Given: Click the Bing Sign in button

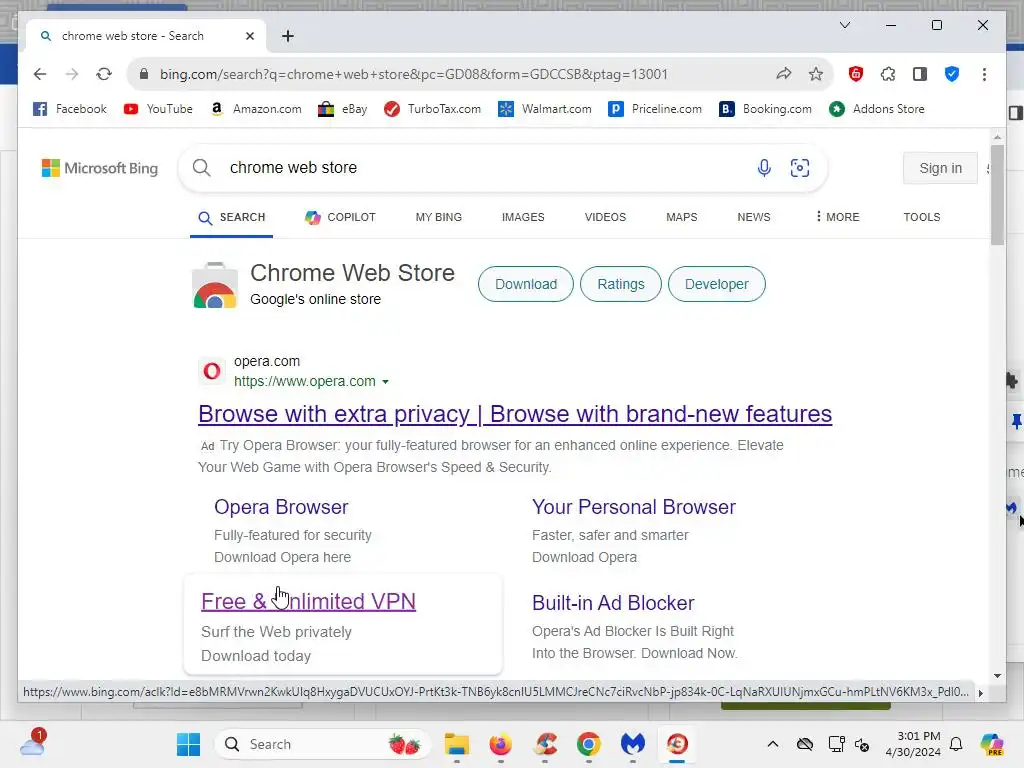Looking at the screenshot, I should click(940, 168).
